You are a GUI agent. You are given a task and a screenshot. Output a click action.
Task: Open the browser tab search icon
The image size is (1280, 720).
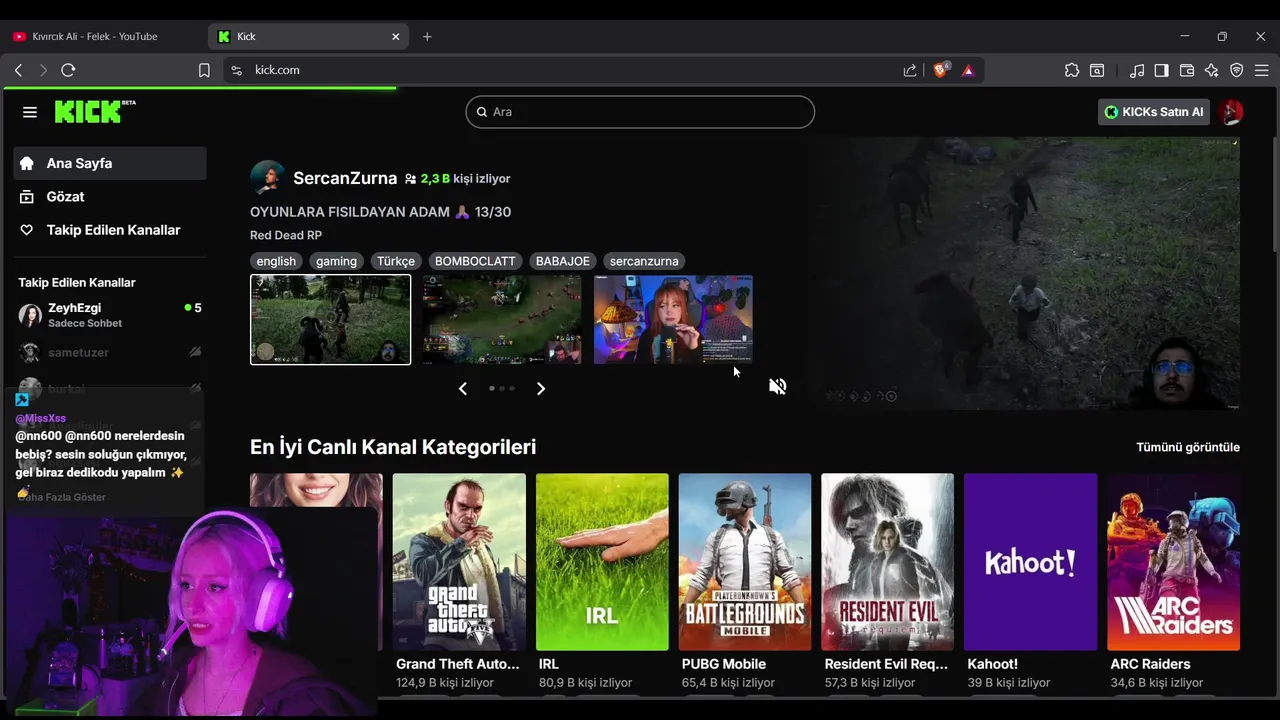[x=1097, y=70]
